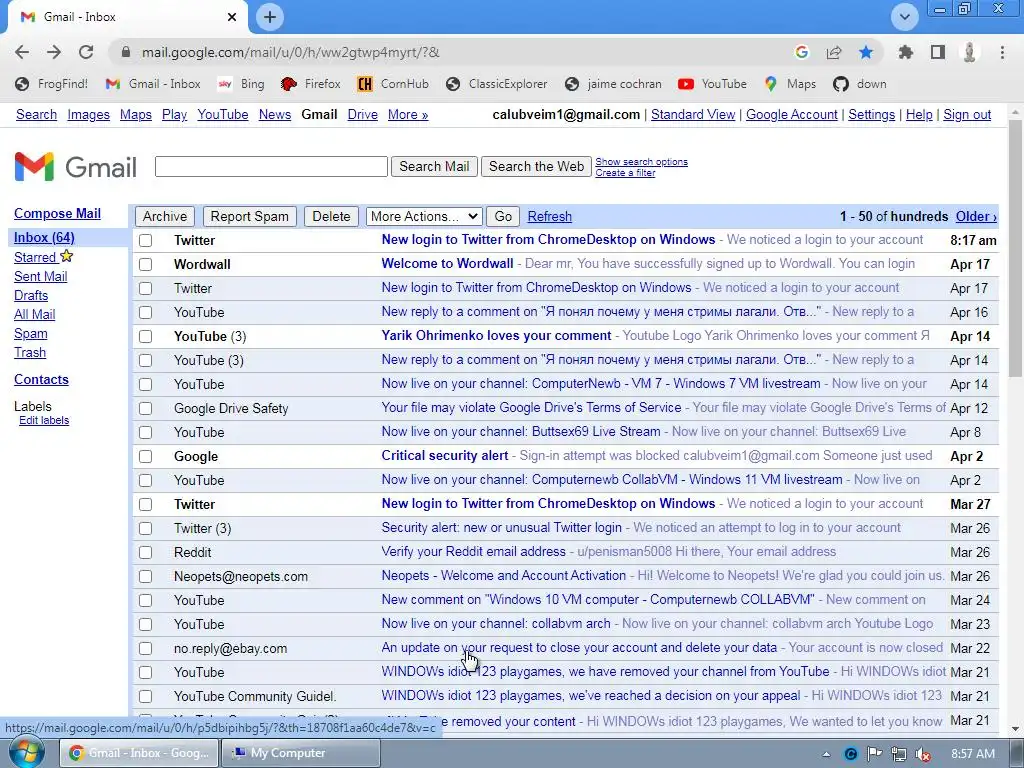
Task: Click the Chrome profile avatar
Action: coord(970,52)
